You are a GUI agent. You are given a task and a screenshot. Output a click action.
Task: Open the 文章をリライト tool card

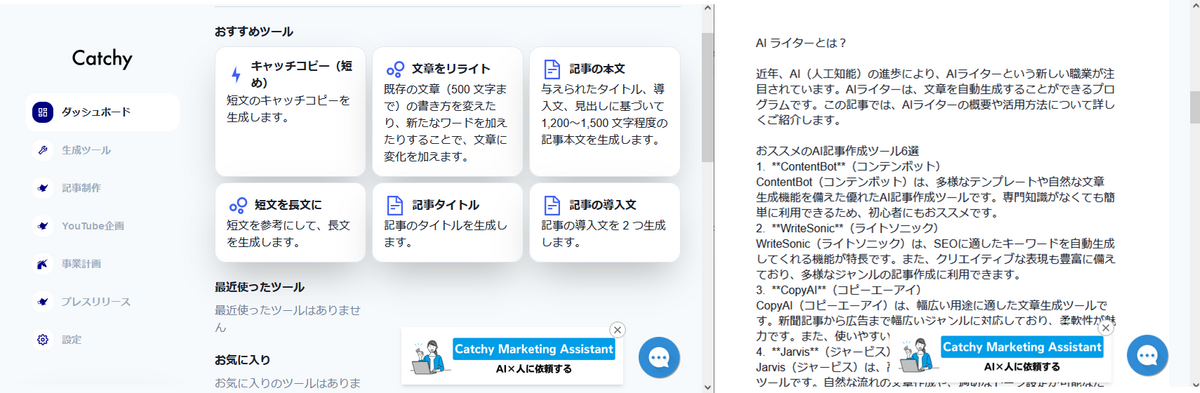tap(447, 111)
